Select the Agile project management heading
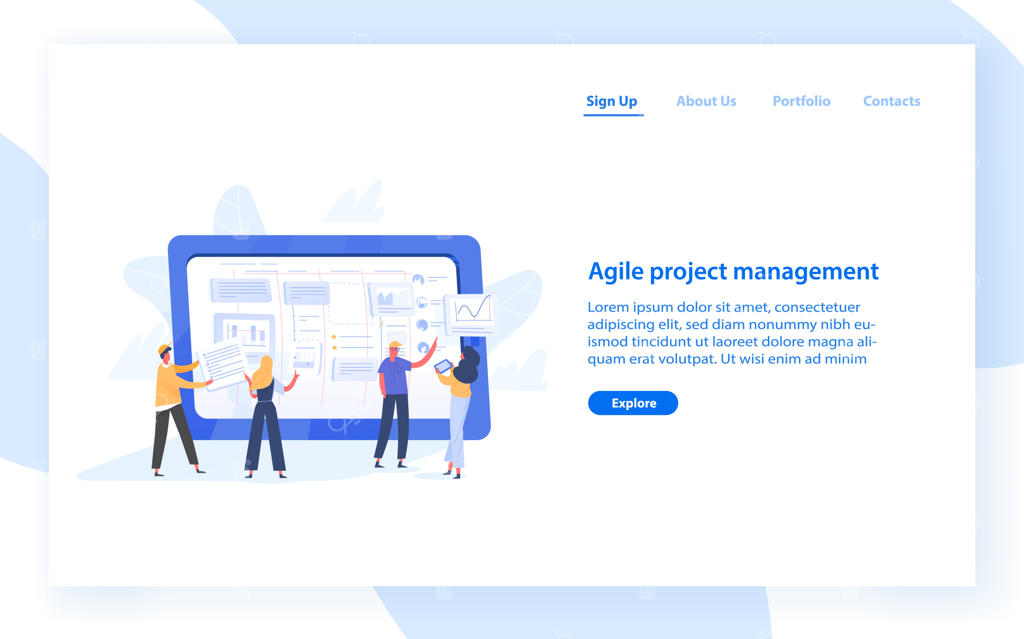Viewport: 1024px width, 639px height. 733,271
